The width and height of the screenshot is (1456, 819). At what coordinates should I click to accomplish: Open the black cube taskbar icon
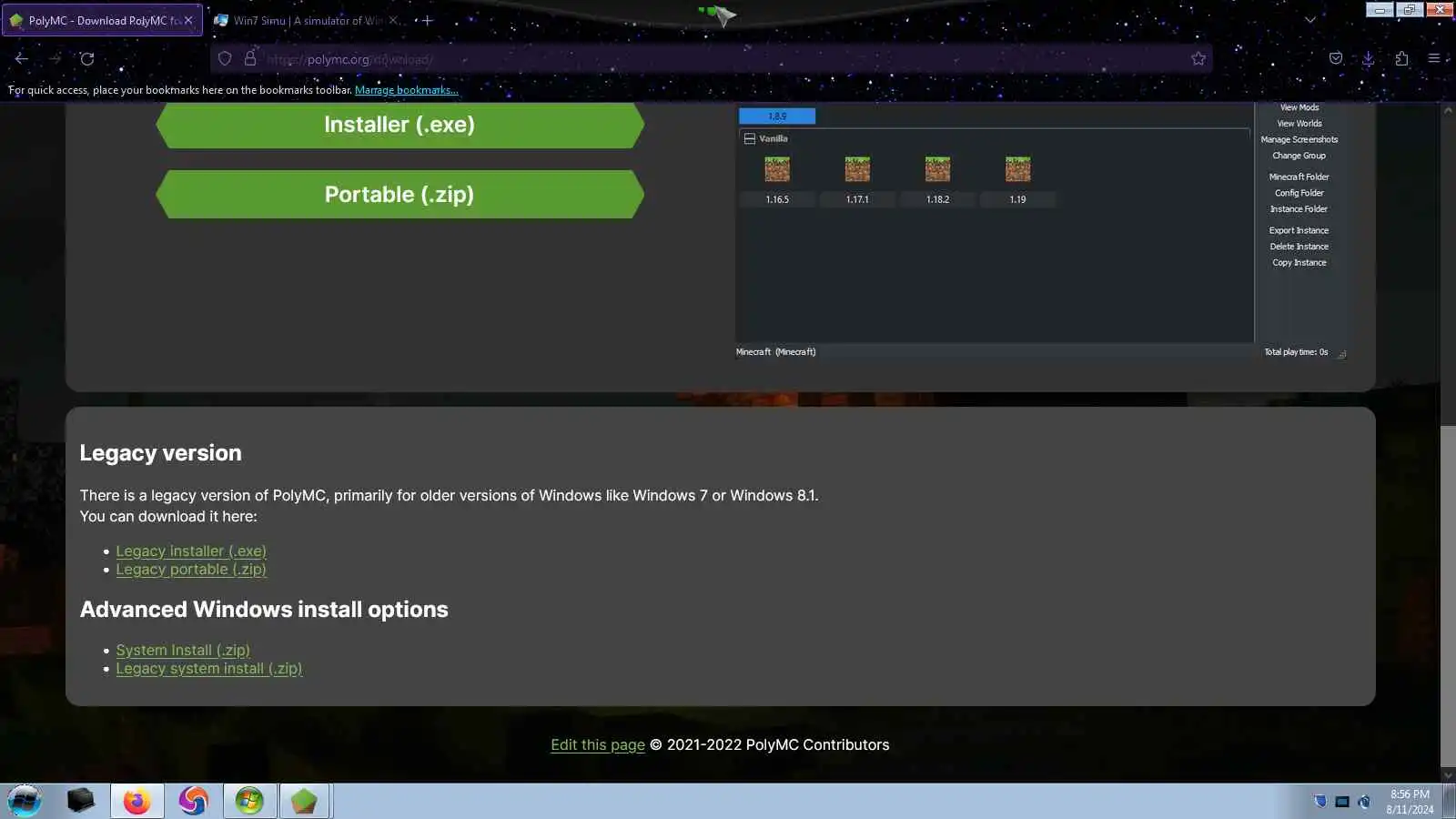click(81, 801)
